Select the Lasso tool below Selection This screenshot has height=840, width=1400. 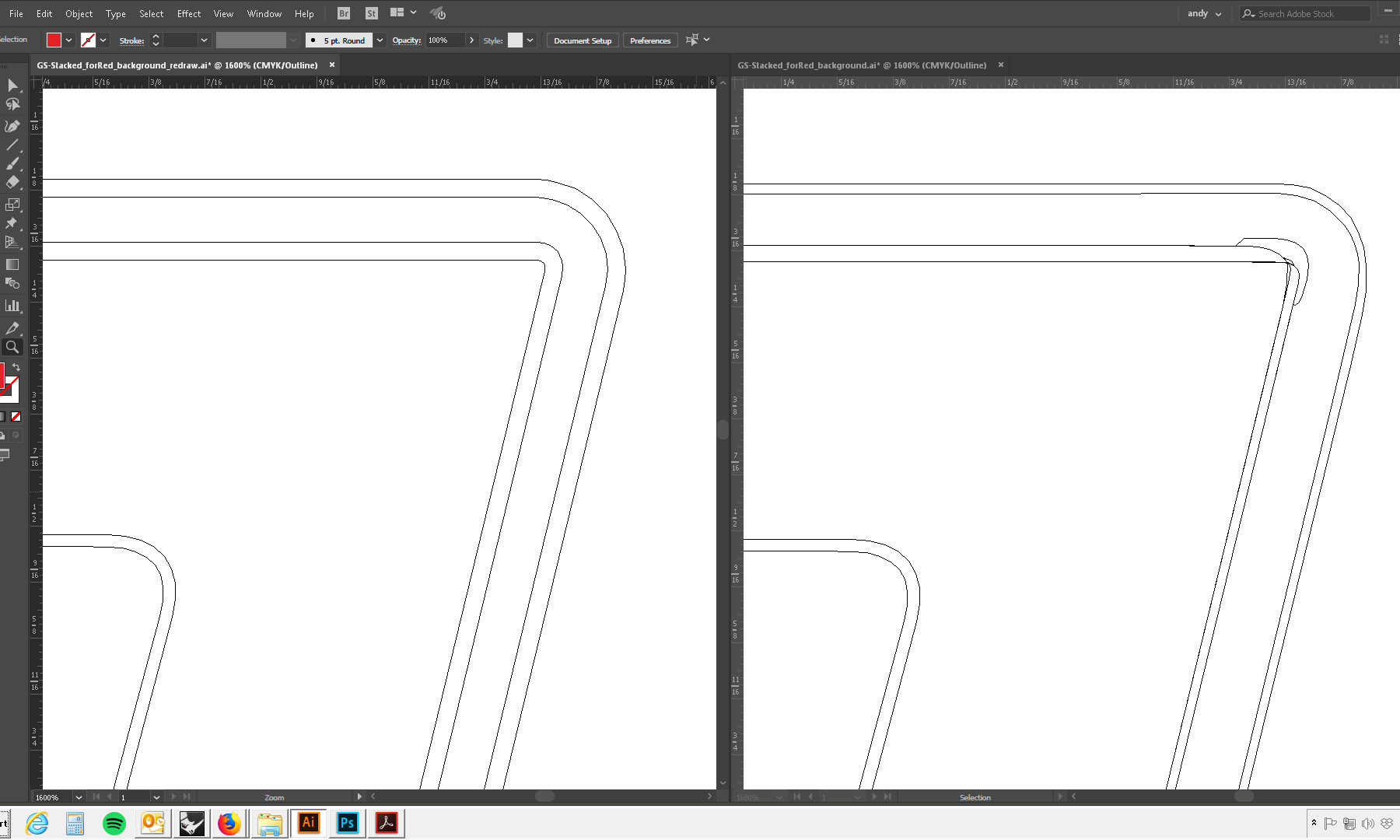point(12,104)
